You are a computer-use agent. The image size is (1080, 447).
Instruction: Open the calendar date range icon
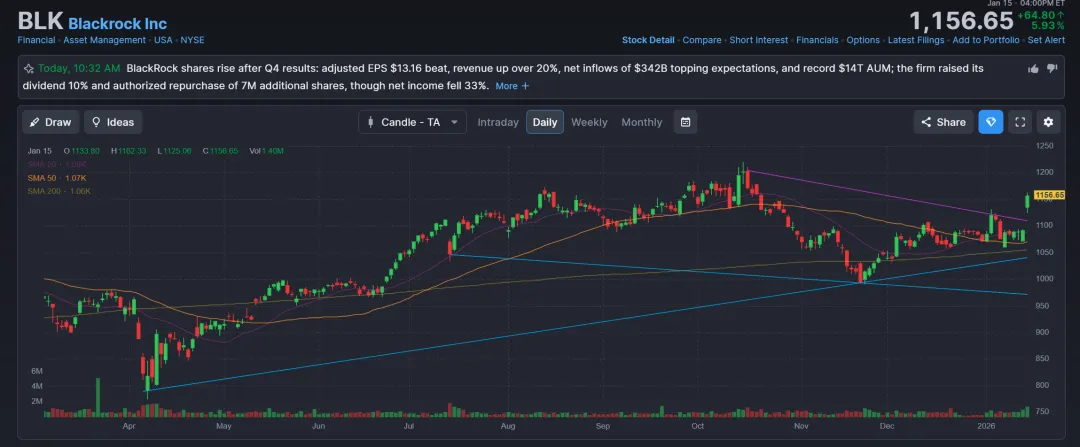point(685,122)
